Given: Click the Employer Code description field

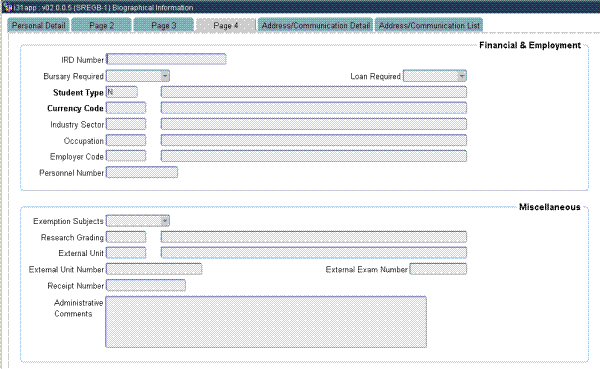Looking at the screenshot, I should click(x=314, y=156).
